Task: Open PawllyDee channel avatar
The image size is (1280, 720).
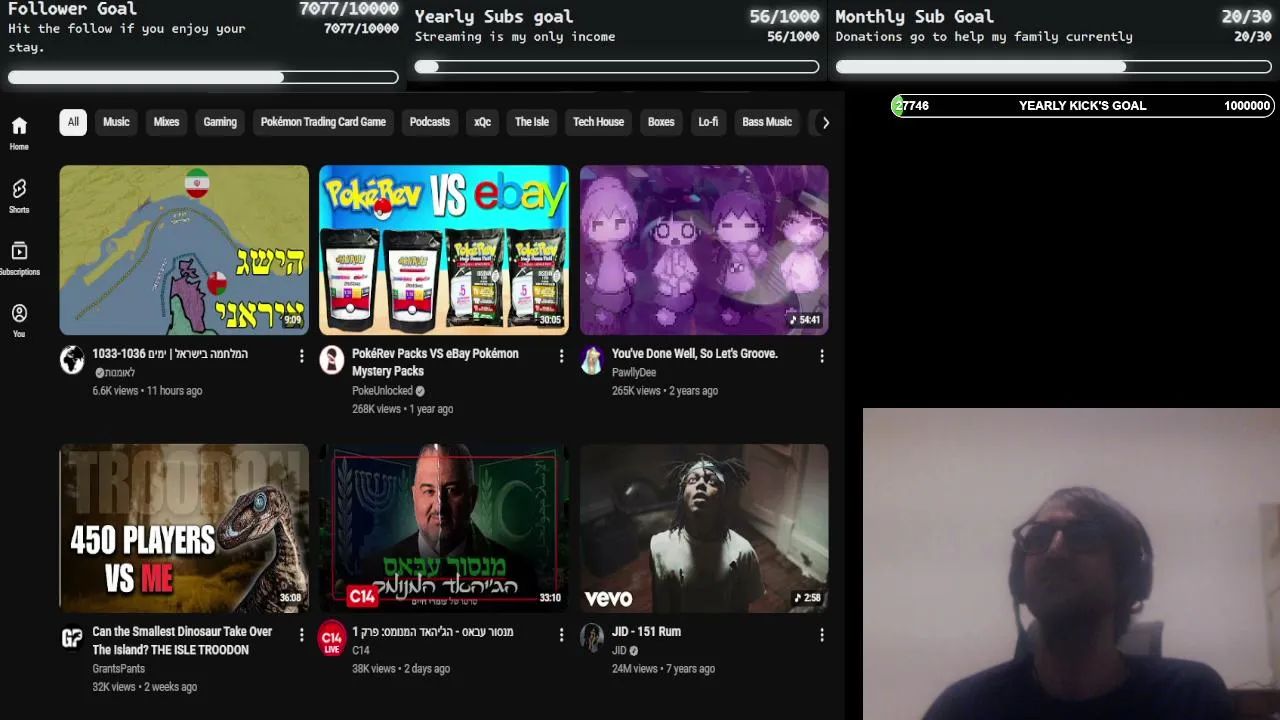Action: (x=592, y=360)
